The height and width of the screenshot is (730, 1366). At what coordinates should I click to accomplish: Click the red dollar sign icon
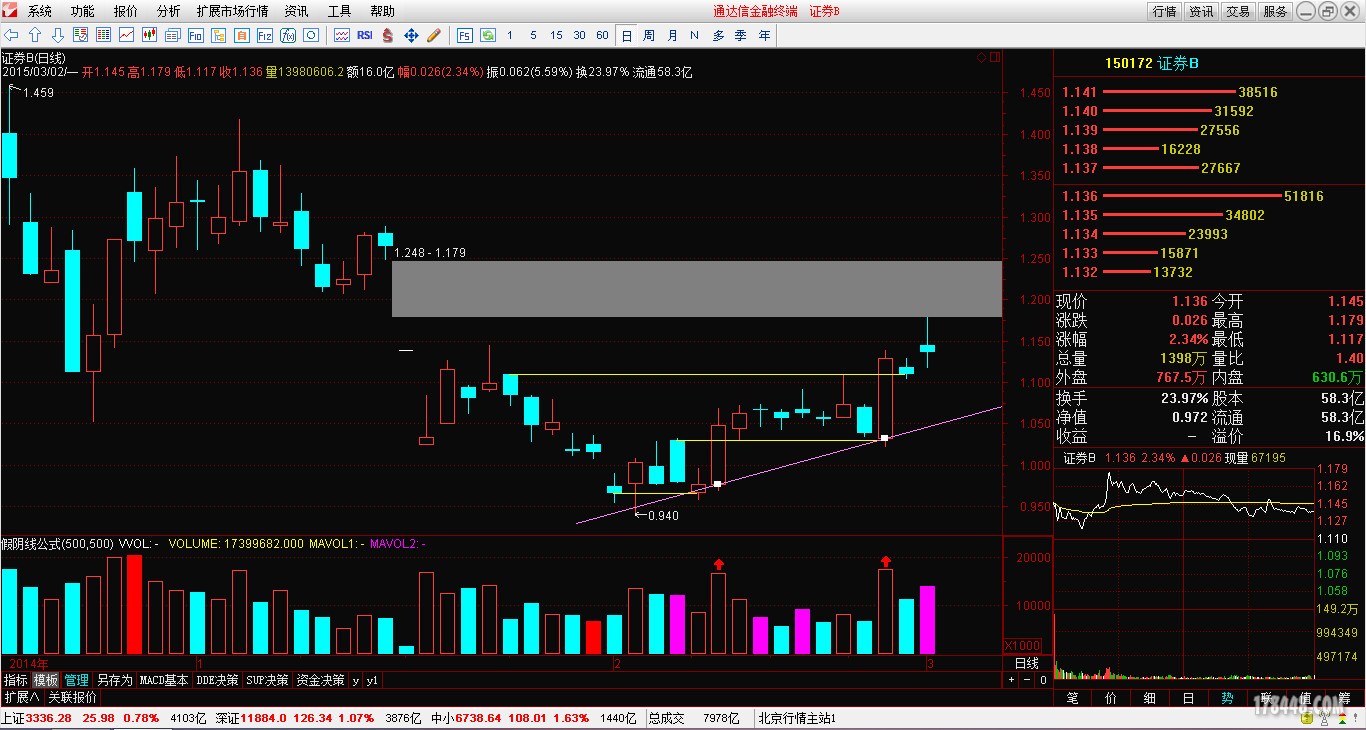click(387, 35)
